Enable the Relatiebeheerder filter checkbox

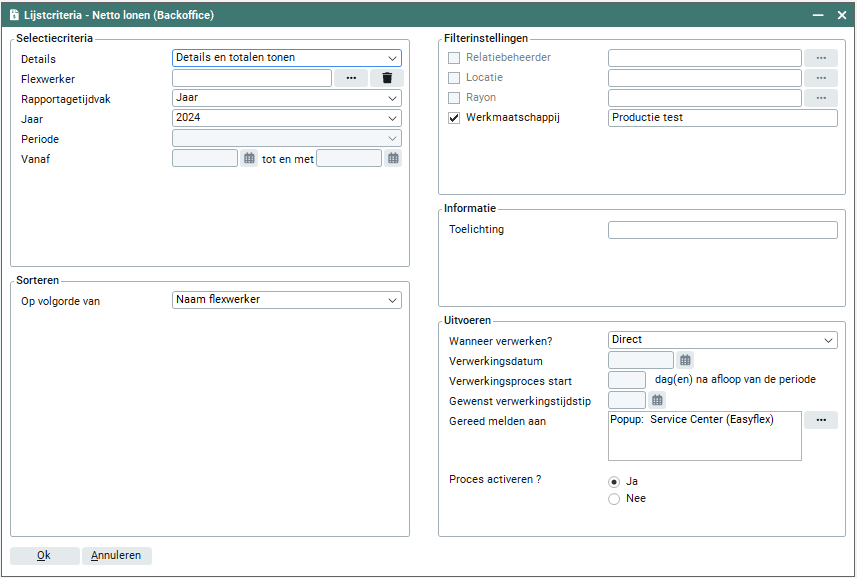pos(454,58)
